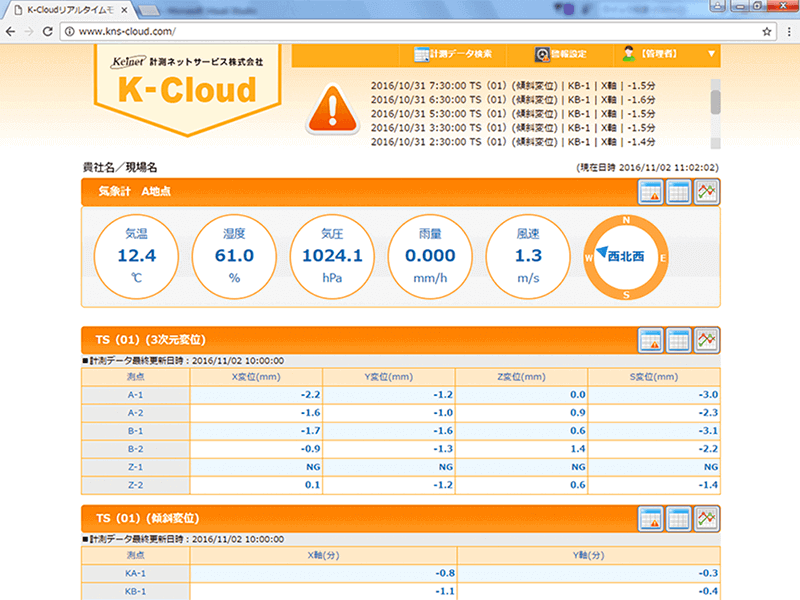View graph for TS (01) 傾斜変位
The width and height of the screenshot is (800, 600).
708,518
